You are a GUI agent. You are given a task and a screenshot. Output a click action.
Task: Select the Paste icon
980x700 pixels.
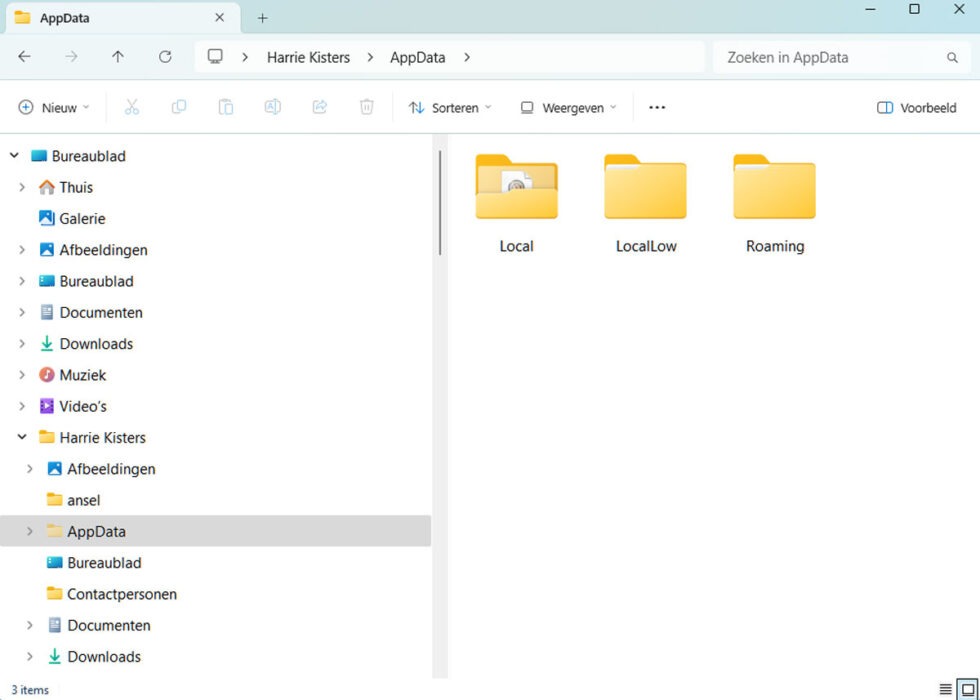click(x=225, y=107)
